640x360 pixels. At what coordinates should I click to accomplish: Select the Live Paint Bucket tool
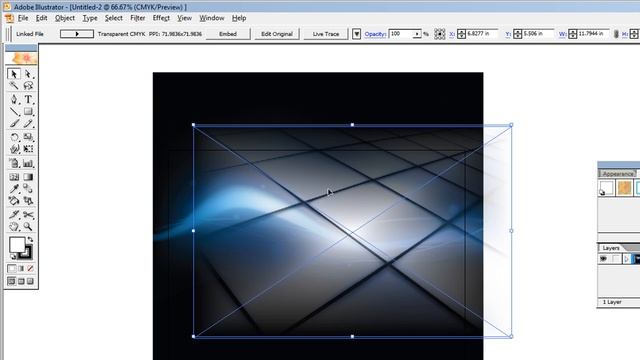tap(14, 200)
